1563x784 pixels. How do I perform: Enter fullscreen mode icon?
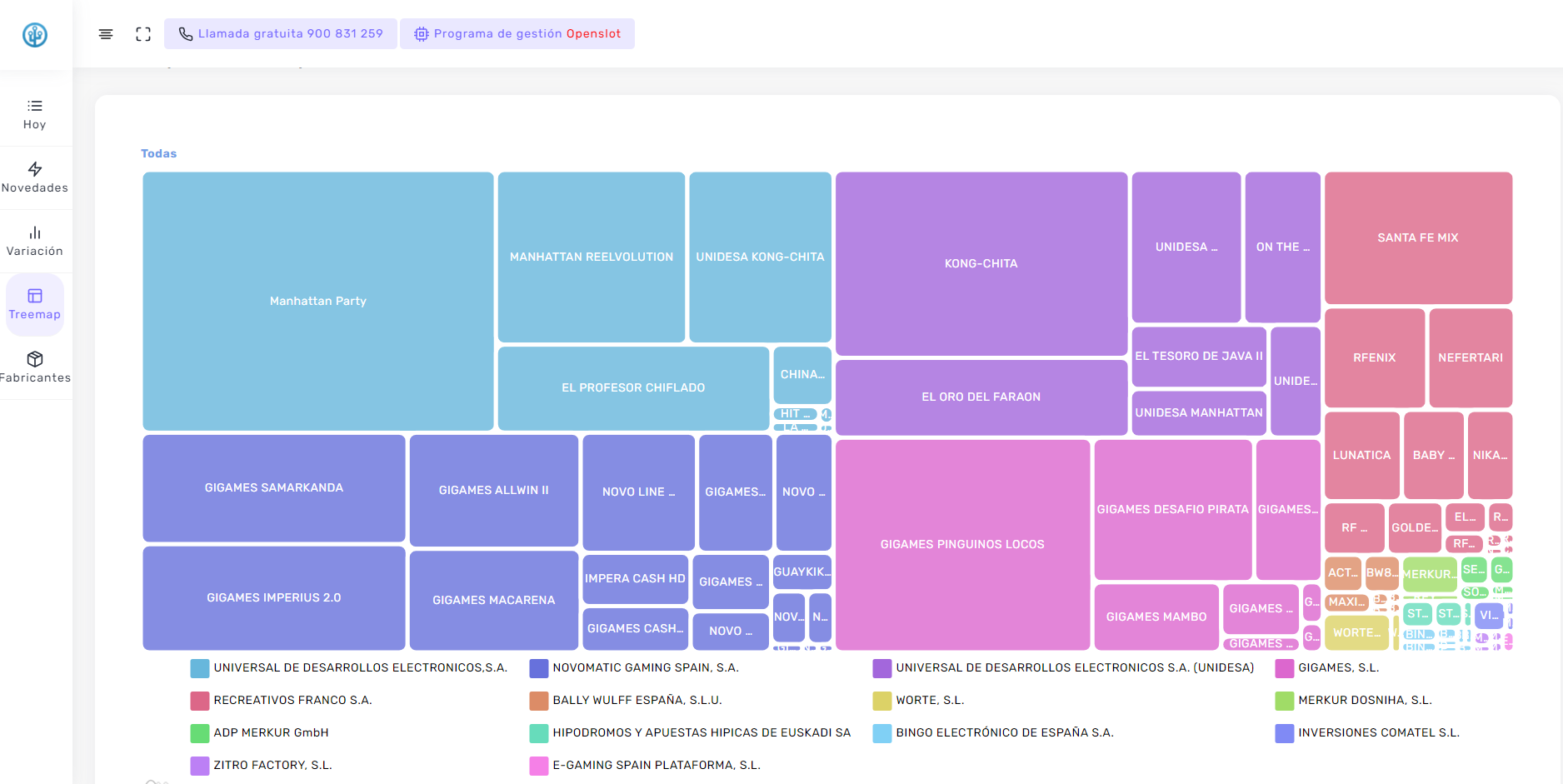click(143, 34)
